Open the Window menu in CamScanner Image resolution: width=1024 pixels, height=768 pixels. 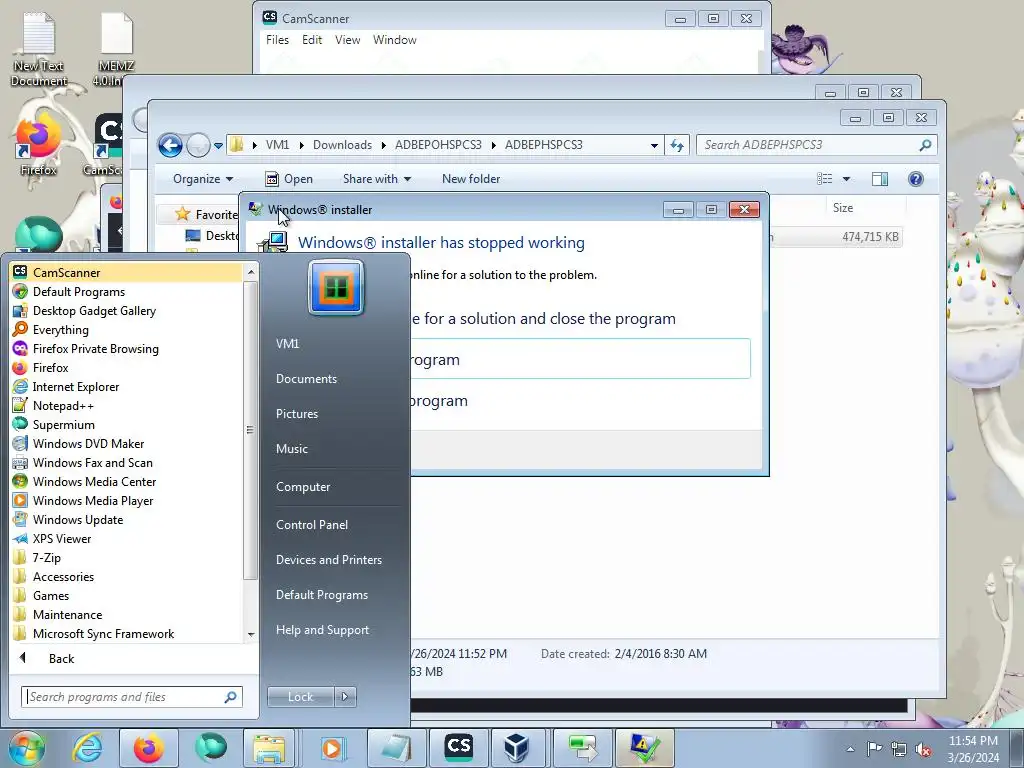(394, 40)
